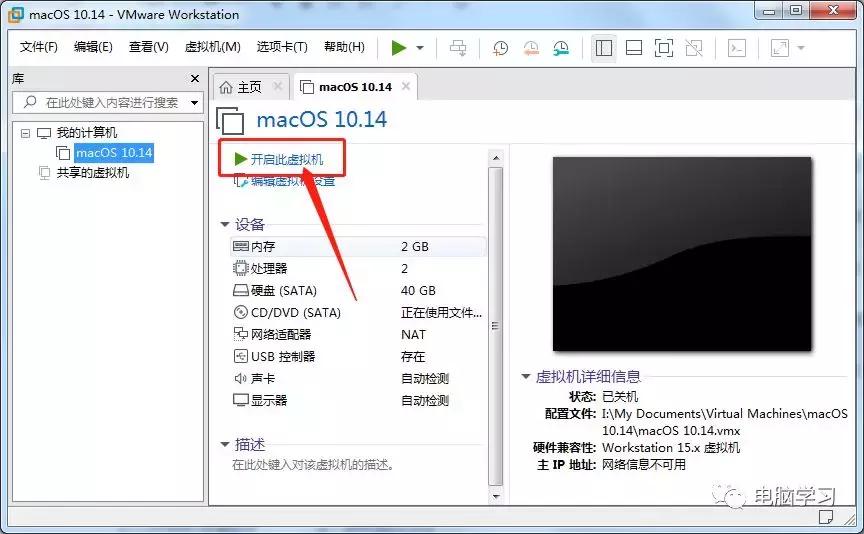Click the device panel scroll up arrow
This screenshot has height=534, width=864.
[496, 158]
